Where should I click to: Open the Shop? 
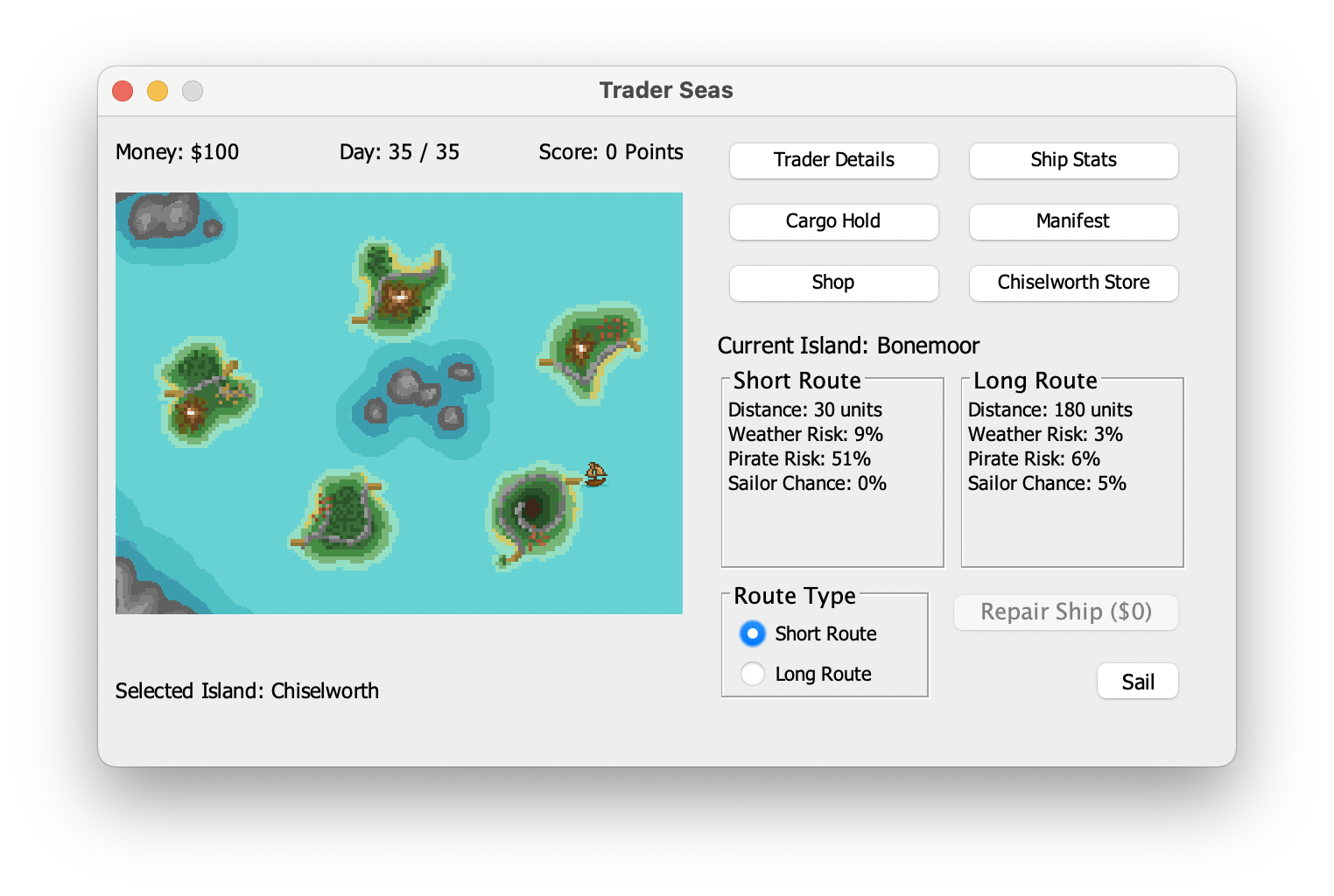(833, 283)
